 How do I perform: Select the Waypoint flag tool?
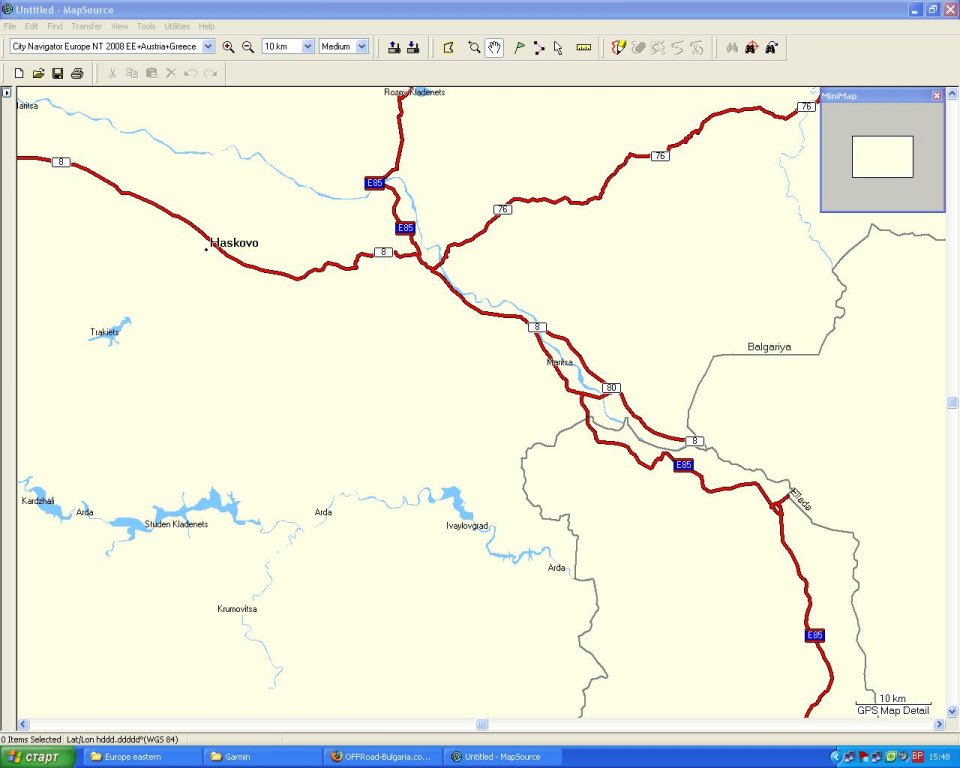click(519, 47)
